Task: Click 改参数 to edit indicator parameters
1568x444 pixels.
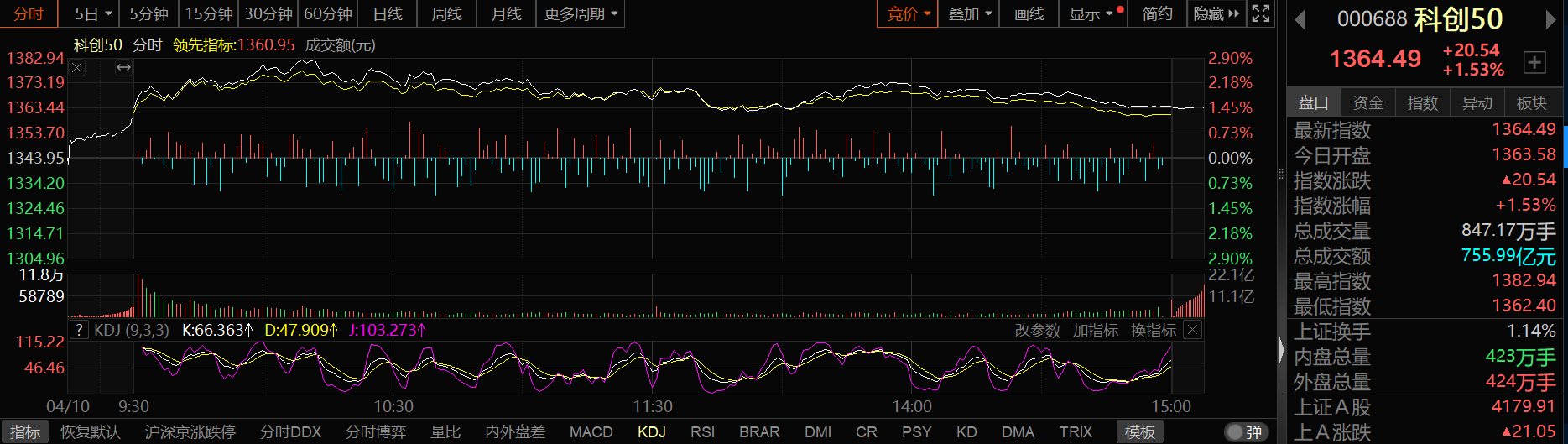Action: pyautogui.click(x=1037, y=331)
